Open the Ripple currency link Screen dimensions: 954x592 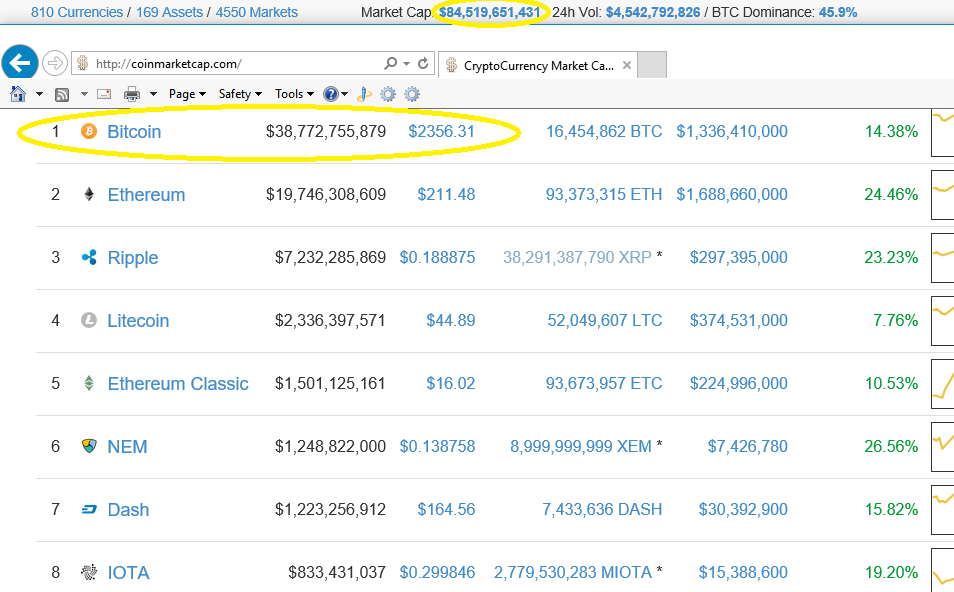[133, 258]
